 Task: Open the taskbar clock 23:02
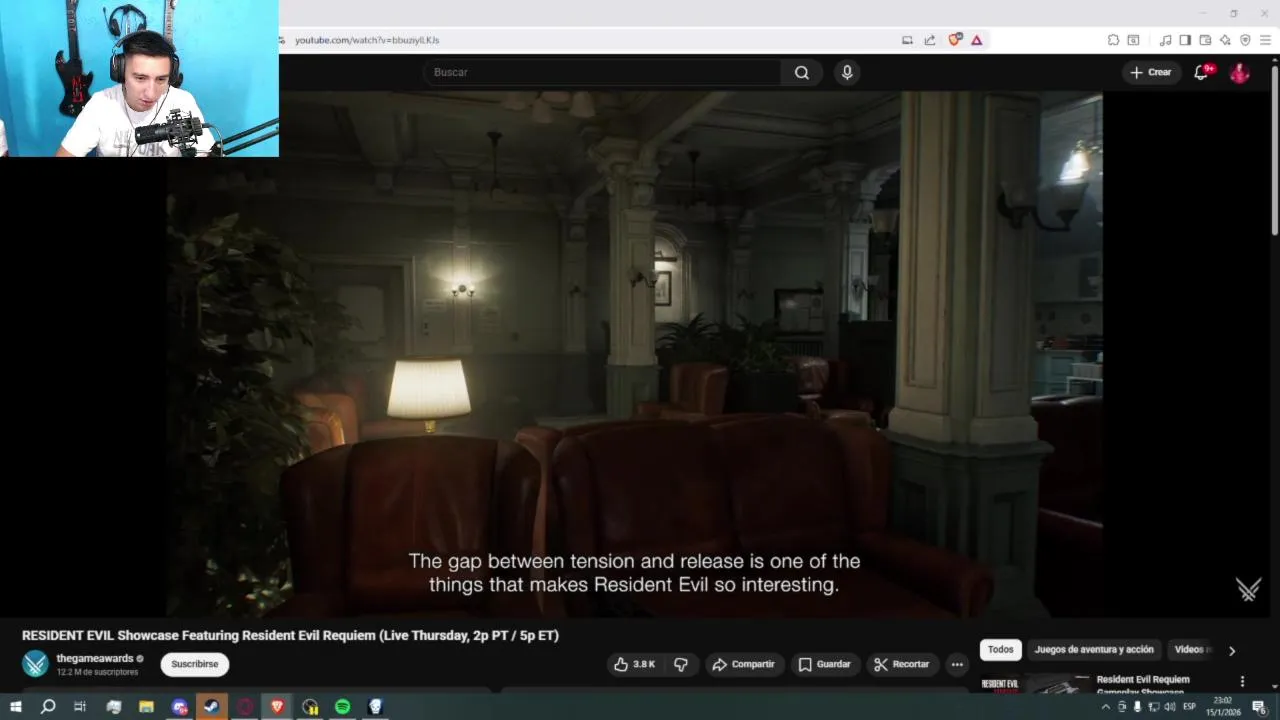click(x=1222, y=707)
